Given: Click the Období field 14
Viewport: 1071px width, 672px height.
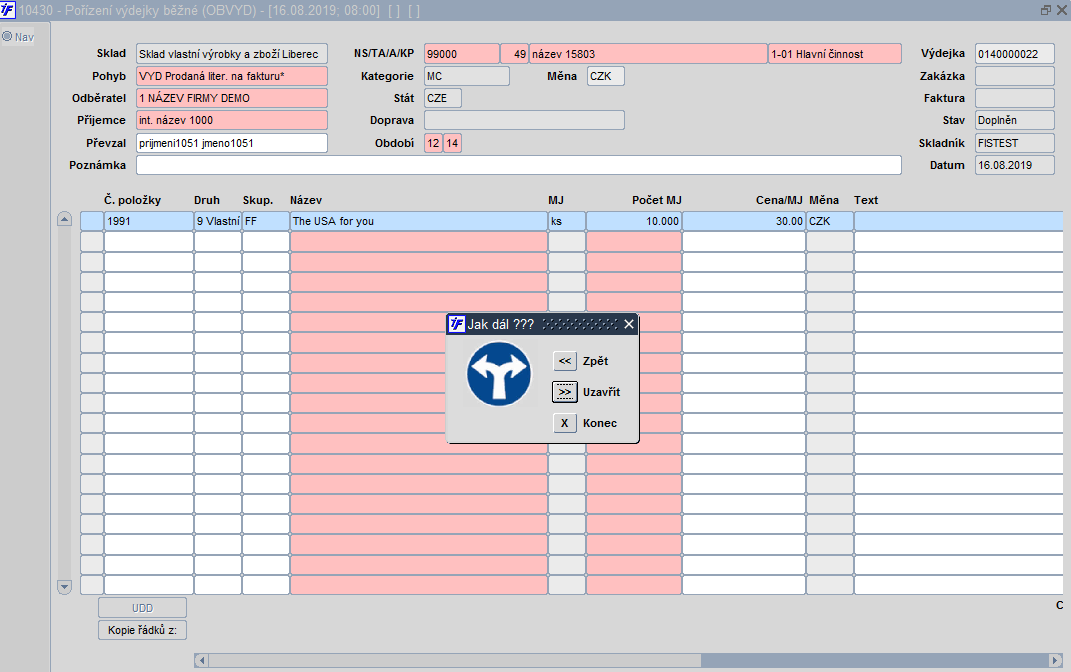Looking at the screenshot, I should click(452, 143).
